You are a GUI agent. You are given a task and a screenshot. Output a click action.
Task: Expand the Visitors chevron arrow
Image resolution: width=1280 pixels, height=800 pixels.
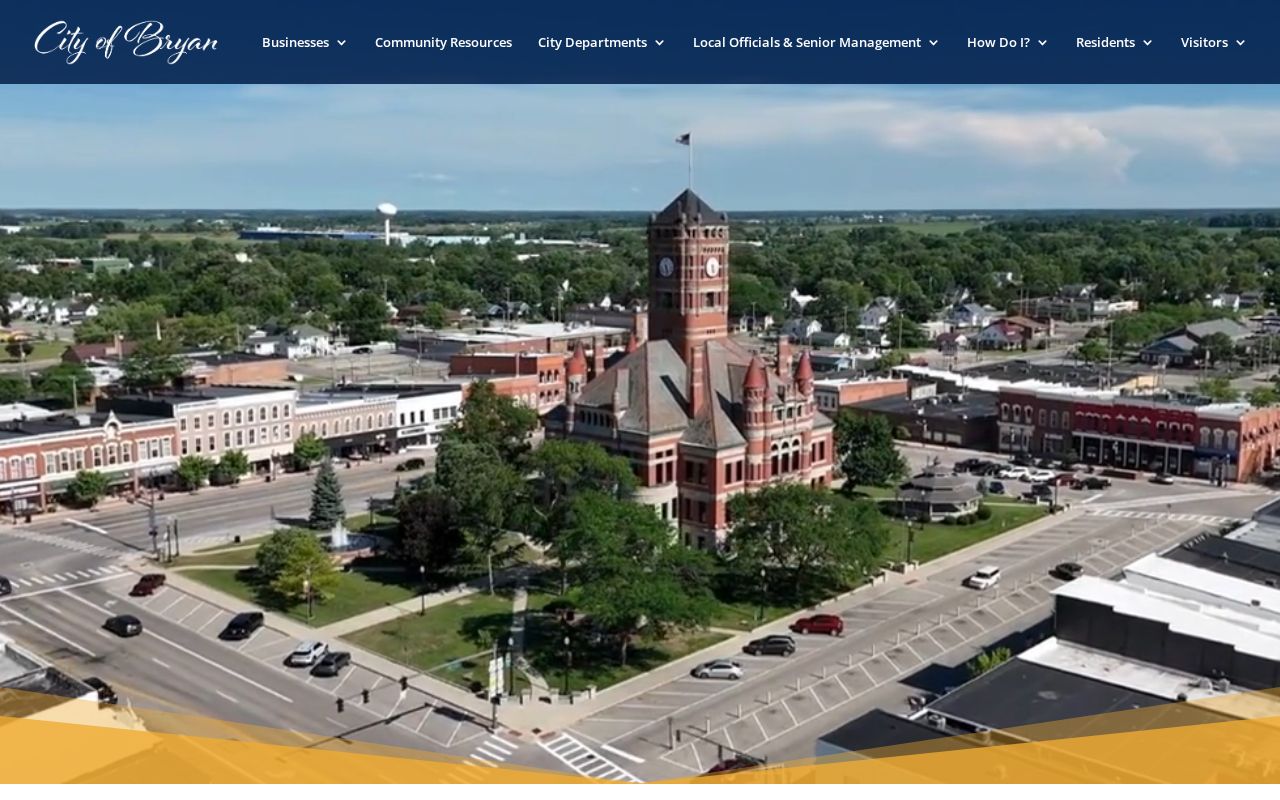tap(1240, 43)
